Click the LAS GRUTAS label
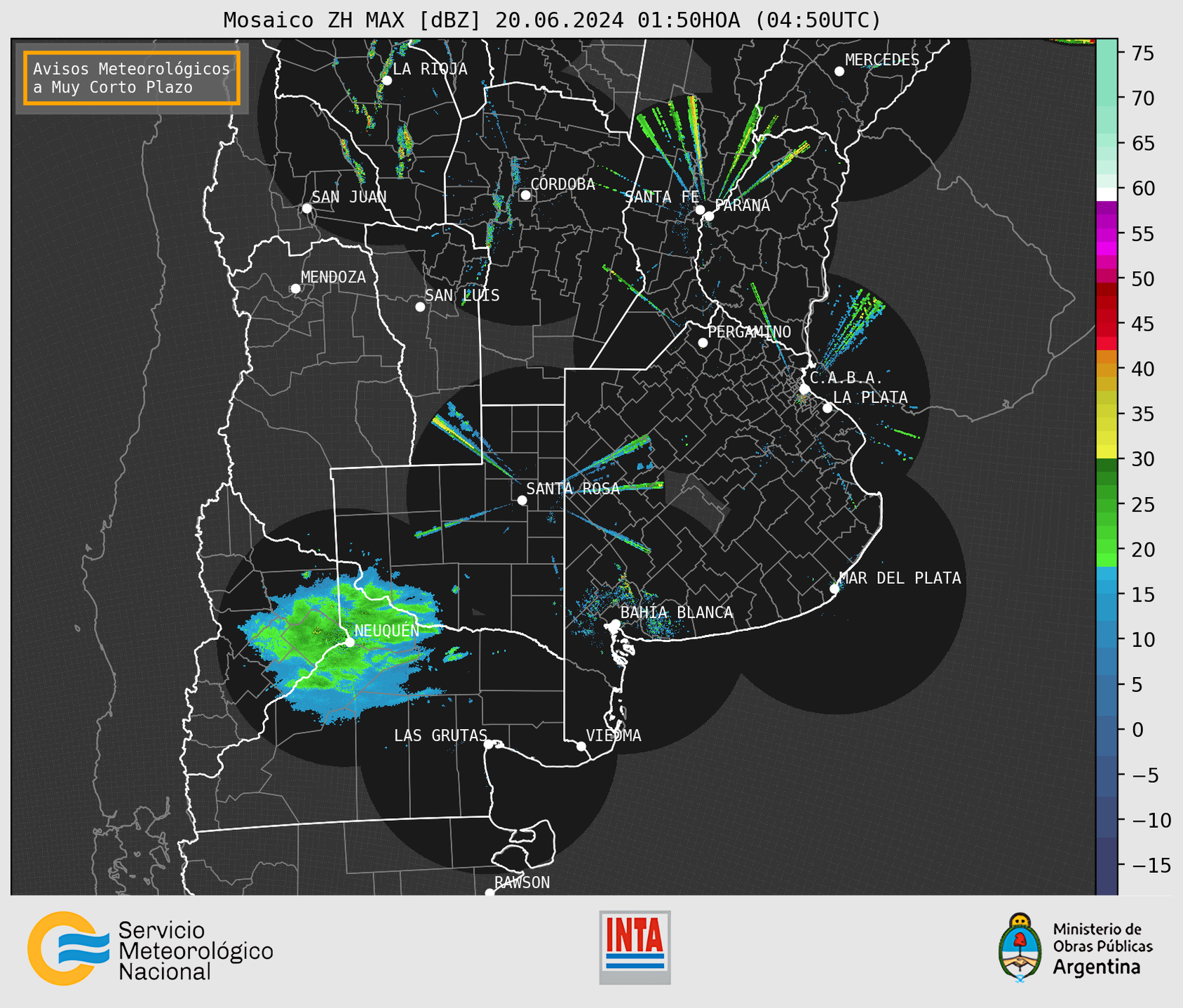This screenshot has height=1008, width=1183. (x=440, y=735)
